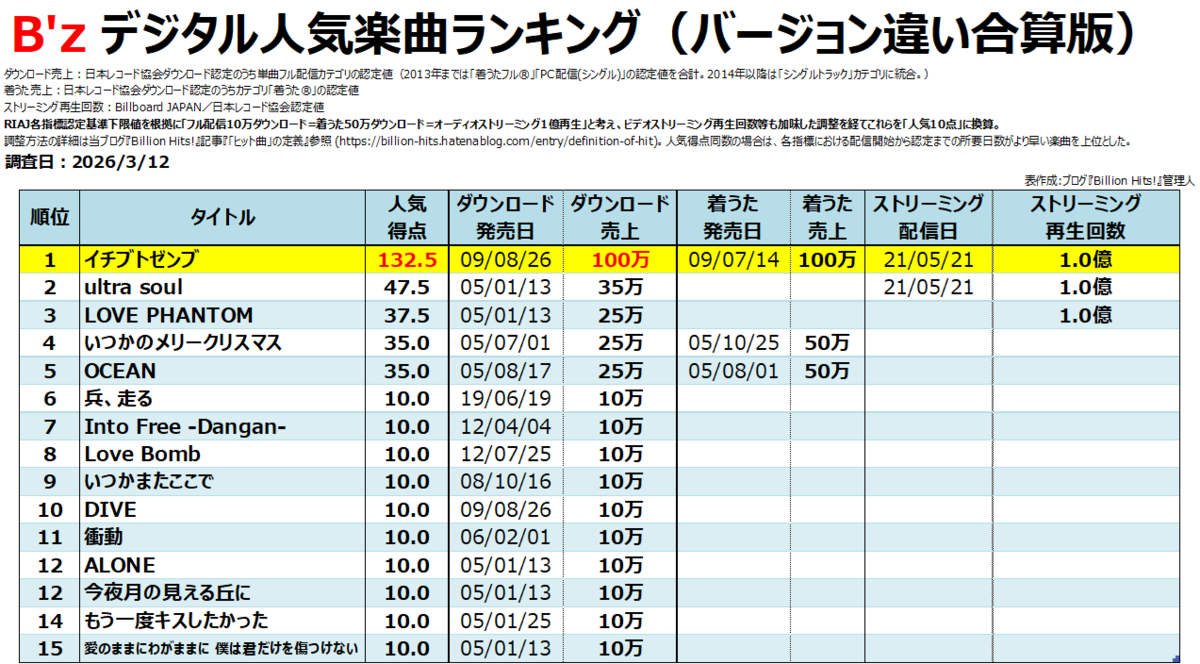Click the 'ダウンロード発売日' column header

point(506,217)
